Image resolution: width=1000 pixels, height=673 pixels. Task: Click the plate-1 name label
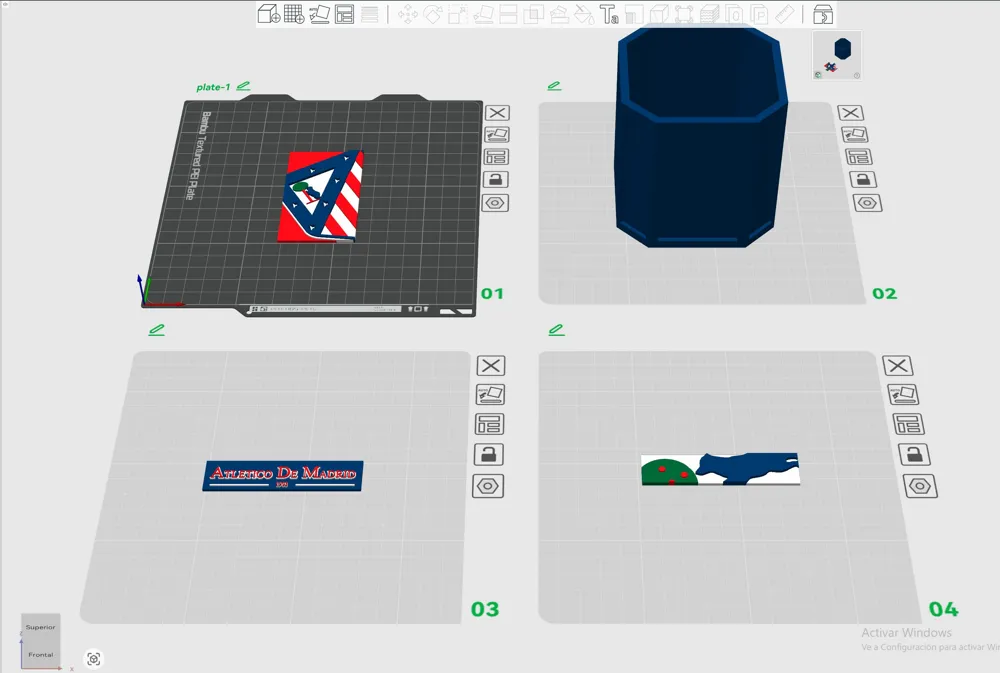(213, 87)
